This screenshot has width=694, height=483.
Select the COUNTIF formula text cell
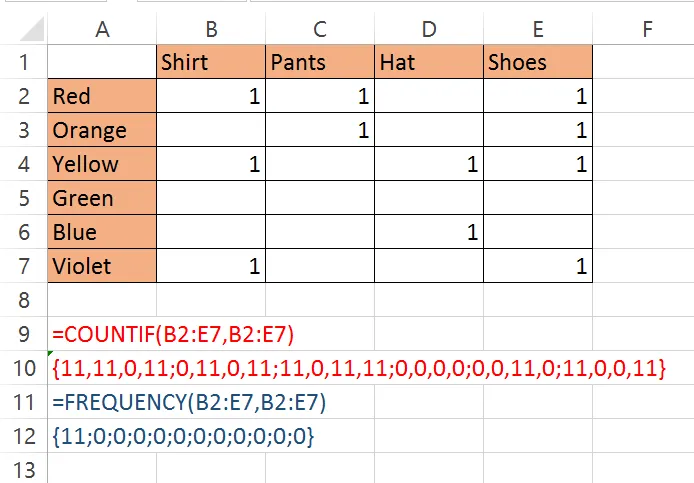click(173, 334)
